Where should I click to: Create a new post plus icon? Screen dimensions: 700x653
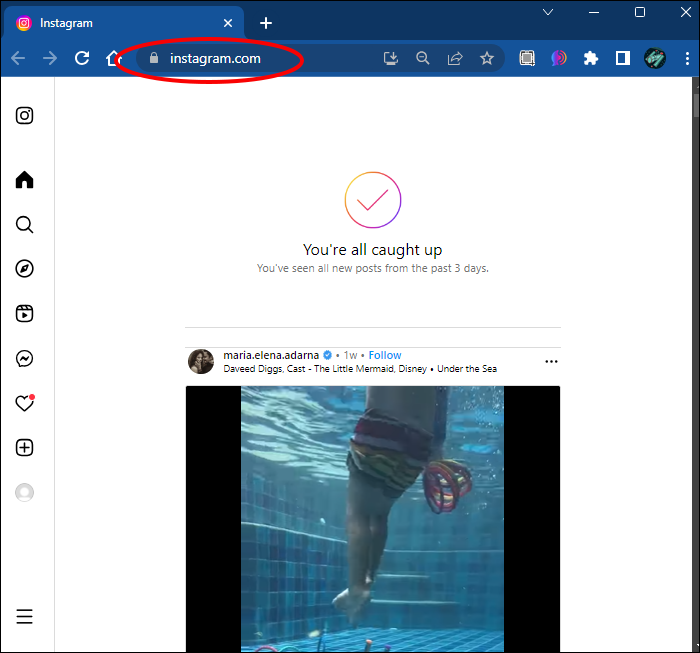[24, 448]
